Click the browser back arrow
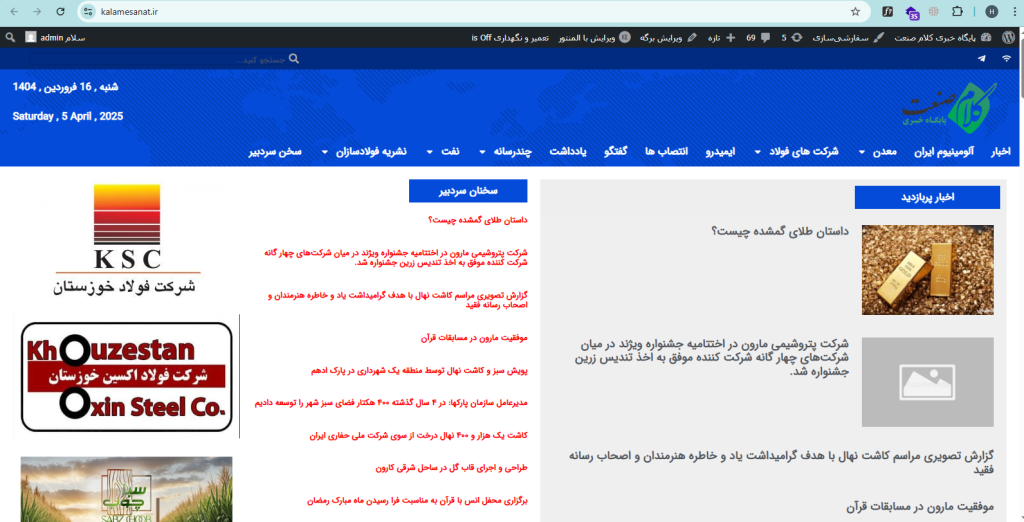Image resolution: width=1024 pixels, height=522 pixels. tap(15, 12)
